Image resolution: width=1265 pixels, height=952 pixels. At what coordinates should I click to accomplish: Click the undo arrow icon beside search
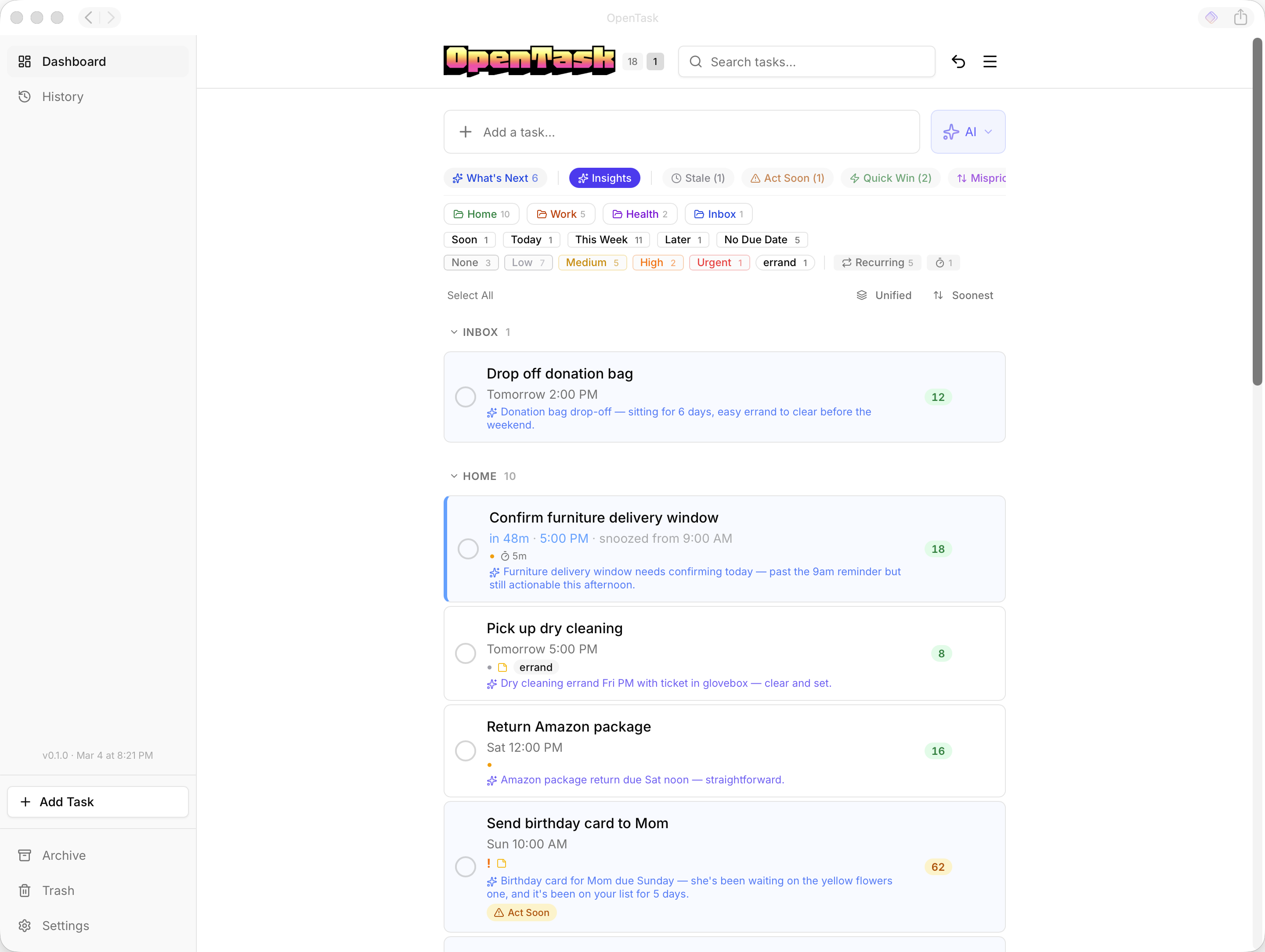pyautogui.click(x=958, y=62)
